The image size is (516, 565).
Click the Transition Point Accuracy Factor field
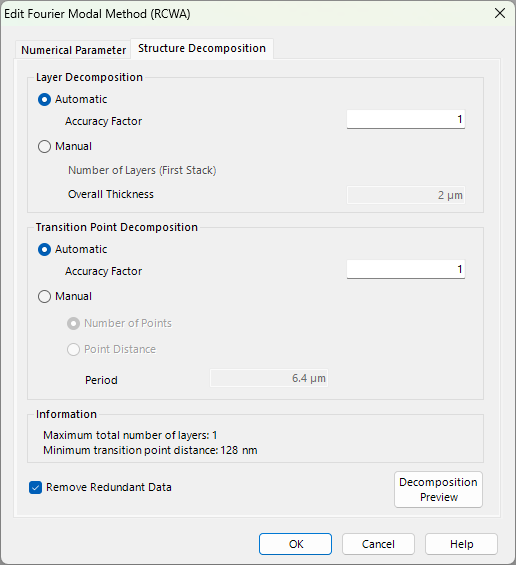(x=406, y=269)
